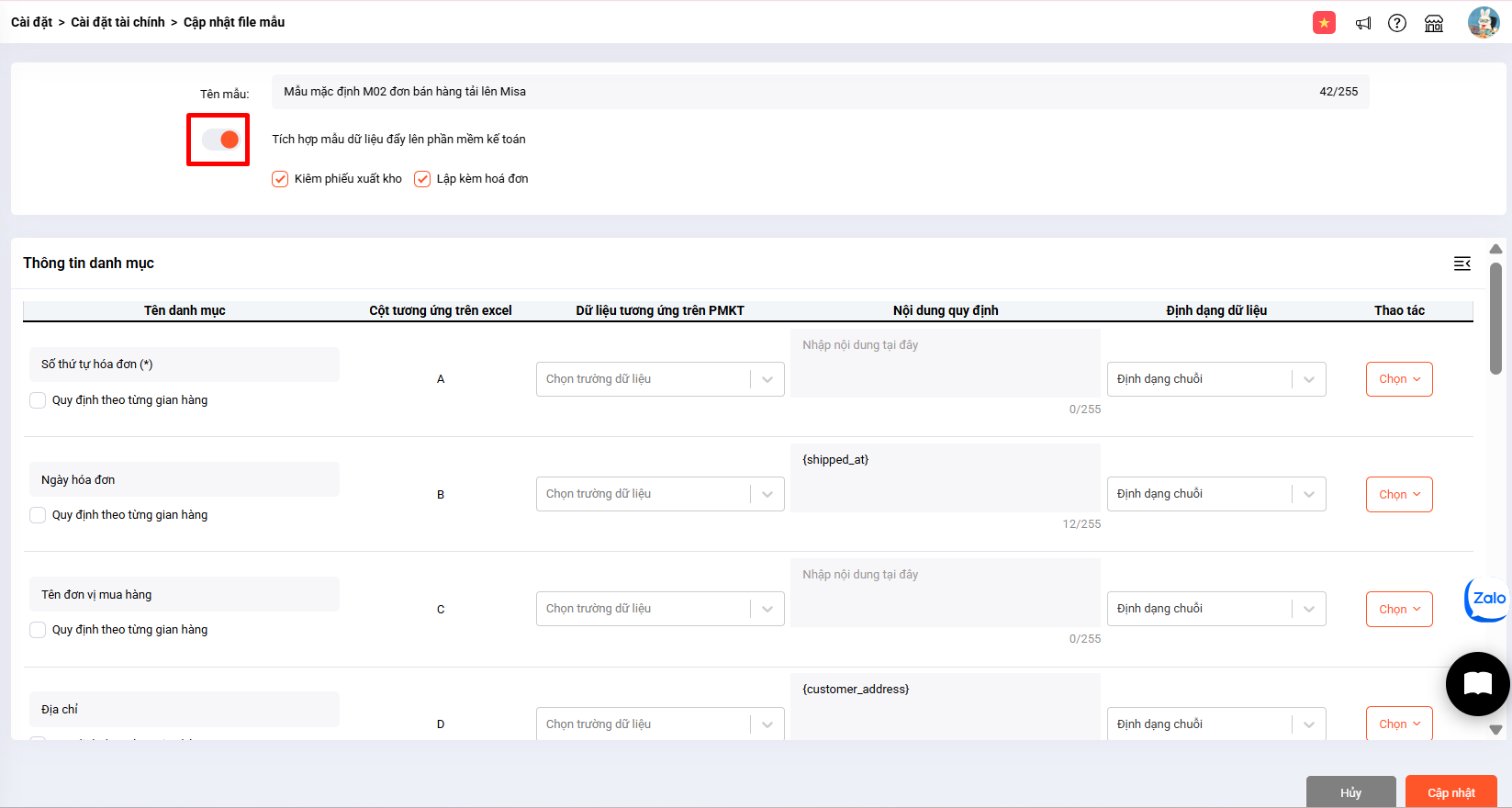This screenshot has width=1512, height=808.
Task: Open the black book guide button
Action: point(1477,683)
